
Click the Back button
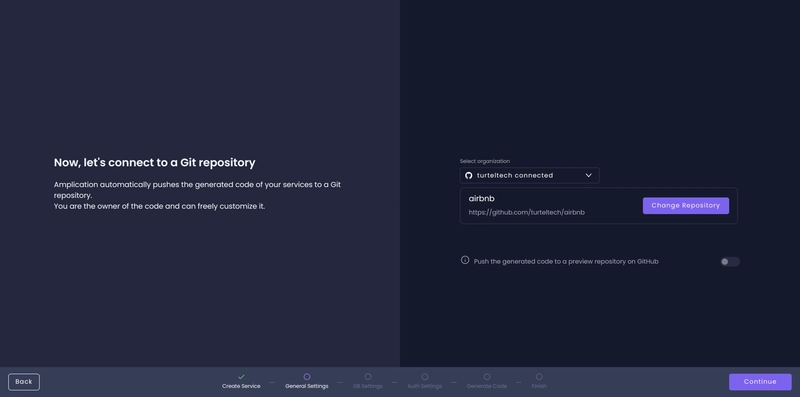coord(24,382)
